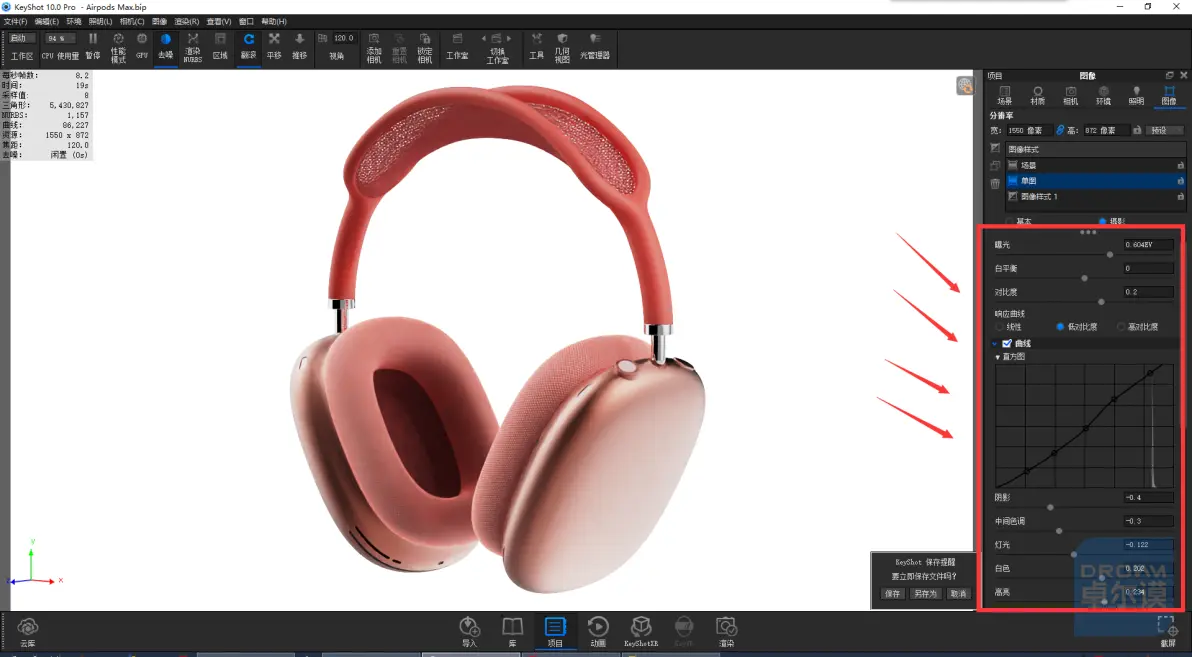1192x657 pixels.
Task: Open the Render (渲染) dialog
Action: pos(727,633)
